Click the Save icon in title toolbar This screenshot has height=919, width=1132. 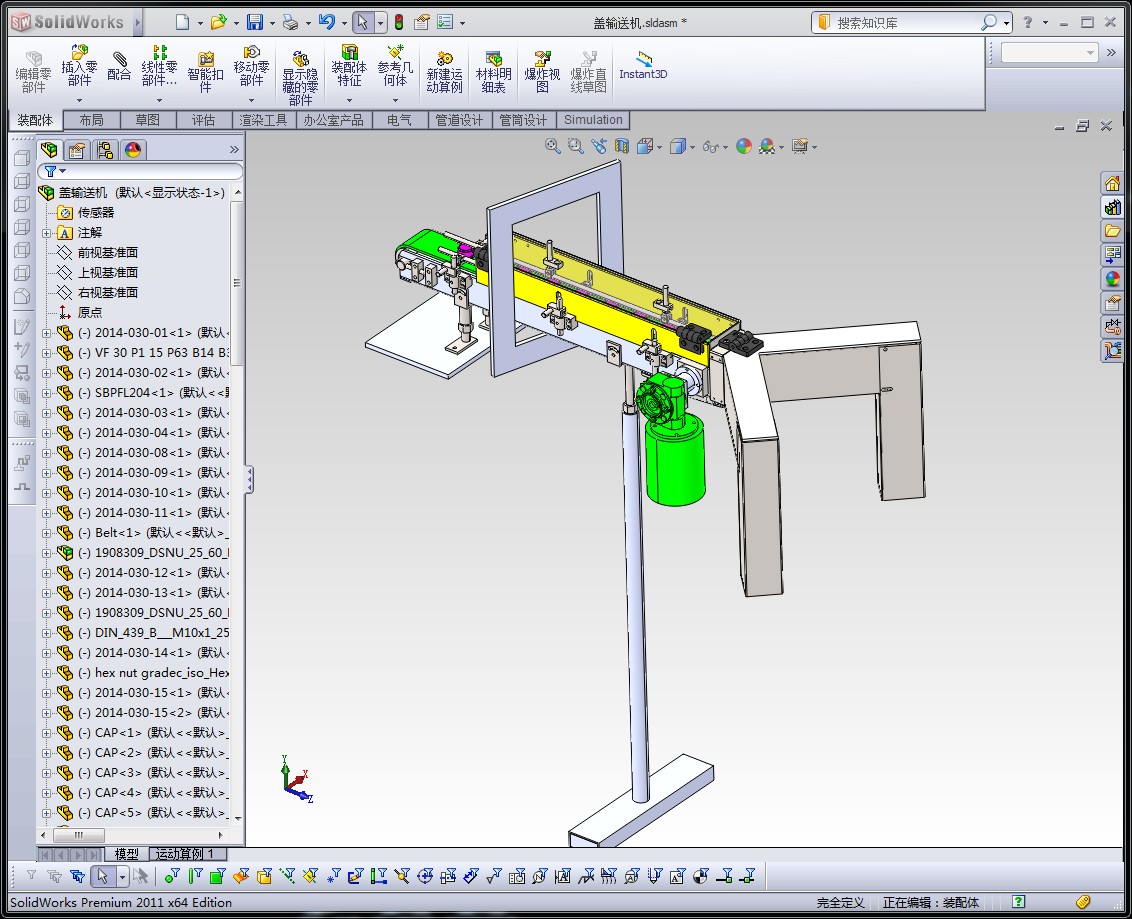click(x=255, y=22)
